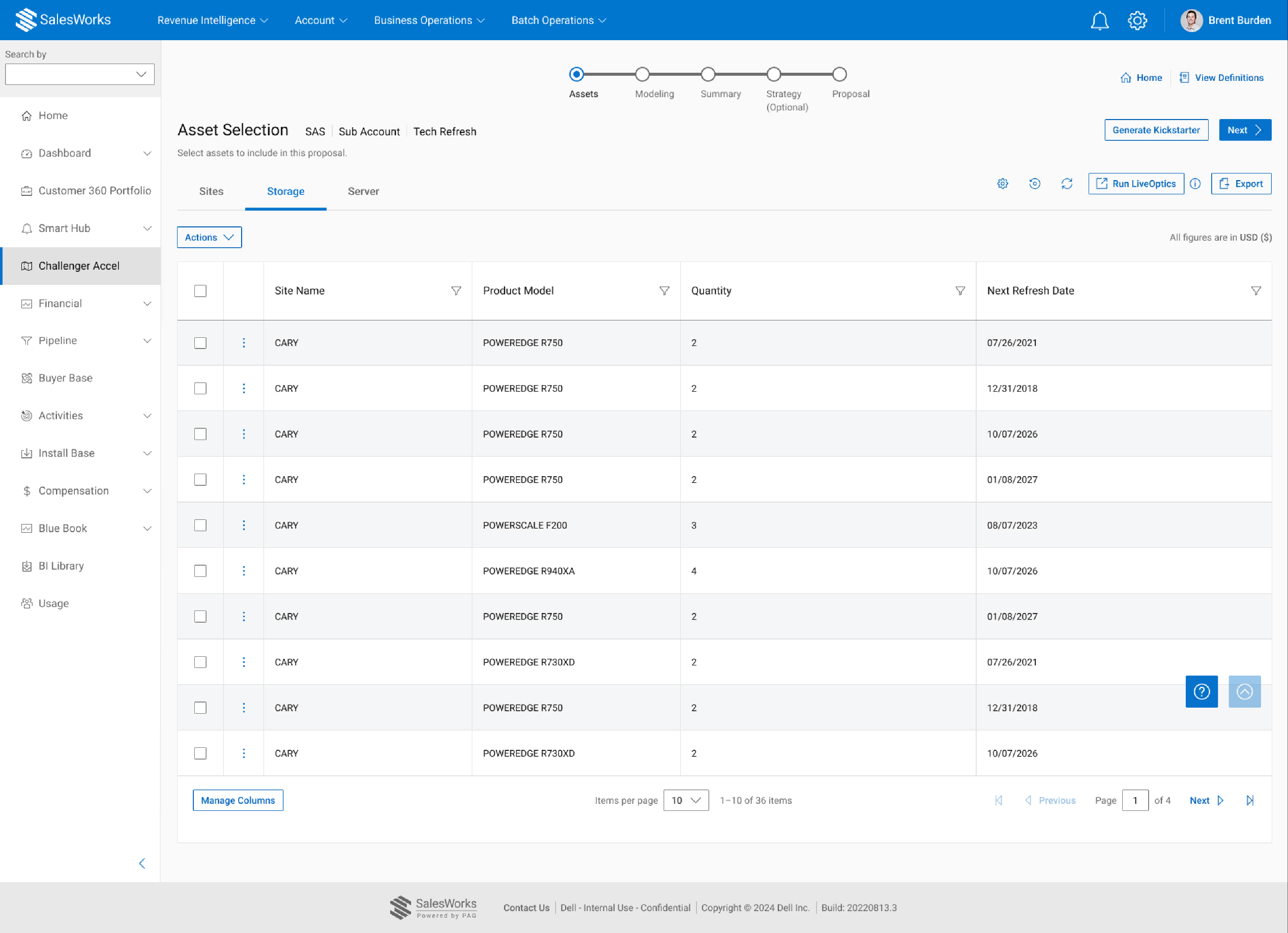This screenshot has height=933, width=1288.
Task: Go to the first page
Action: (999, 800)
